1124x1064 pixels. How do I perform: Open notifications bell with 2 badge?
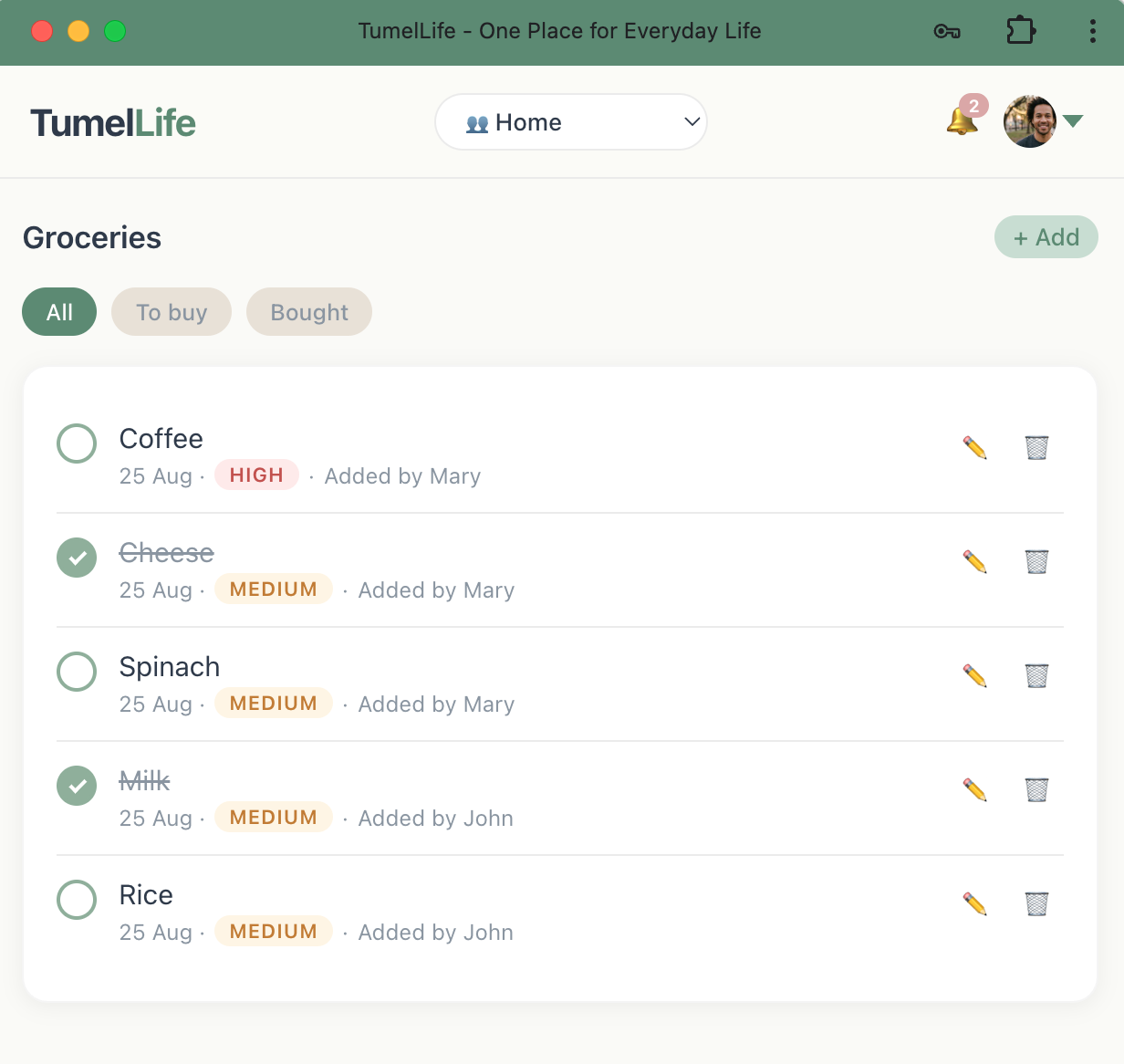[965, 117]
